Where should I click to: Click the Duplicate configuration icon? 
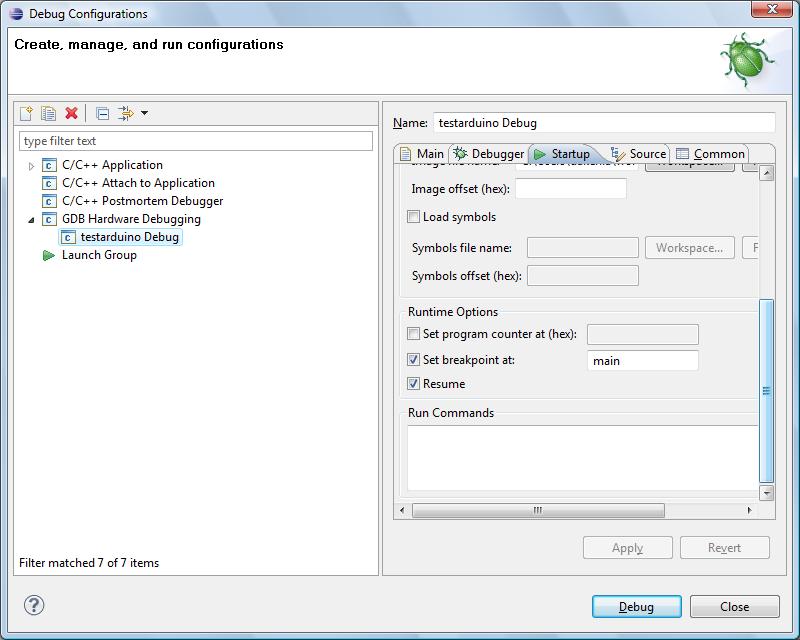[x=48, y=113]
